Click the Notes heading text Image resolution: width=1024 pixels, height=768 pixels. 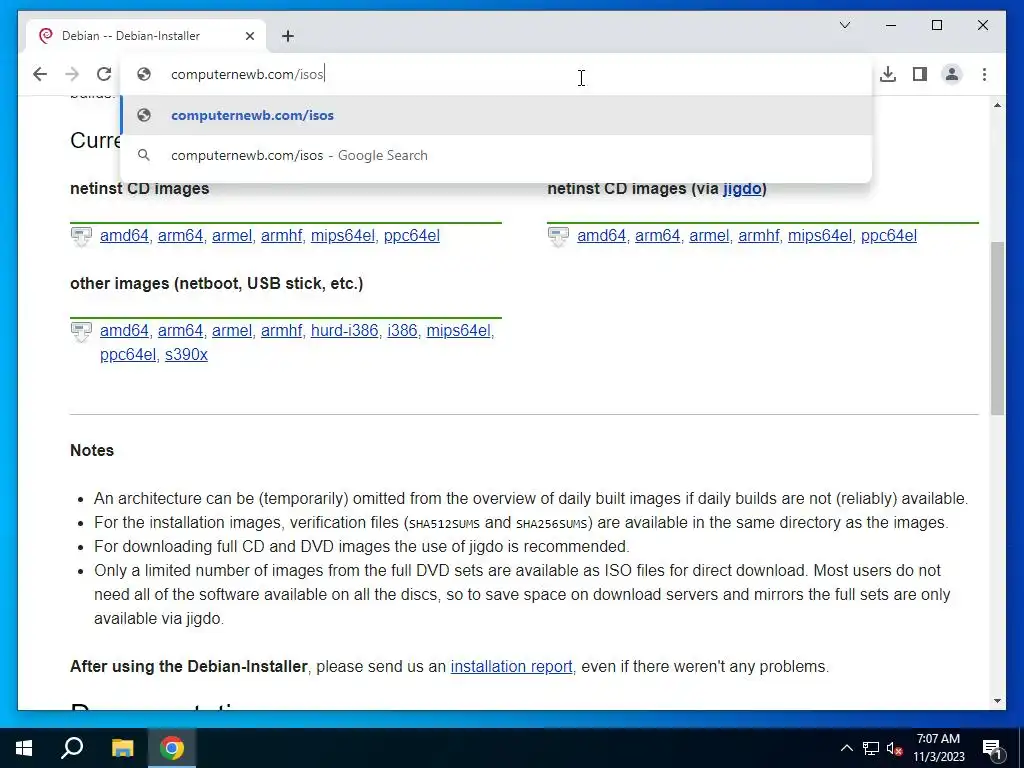point(92,451)
